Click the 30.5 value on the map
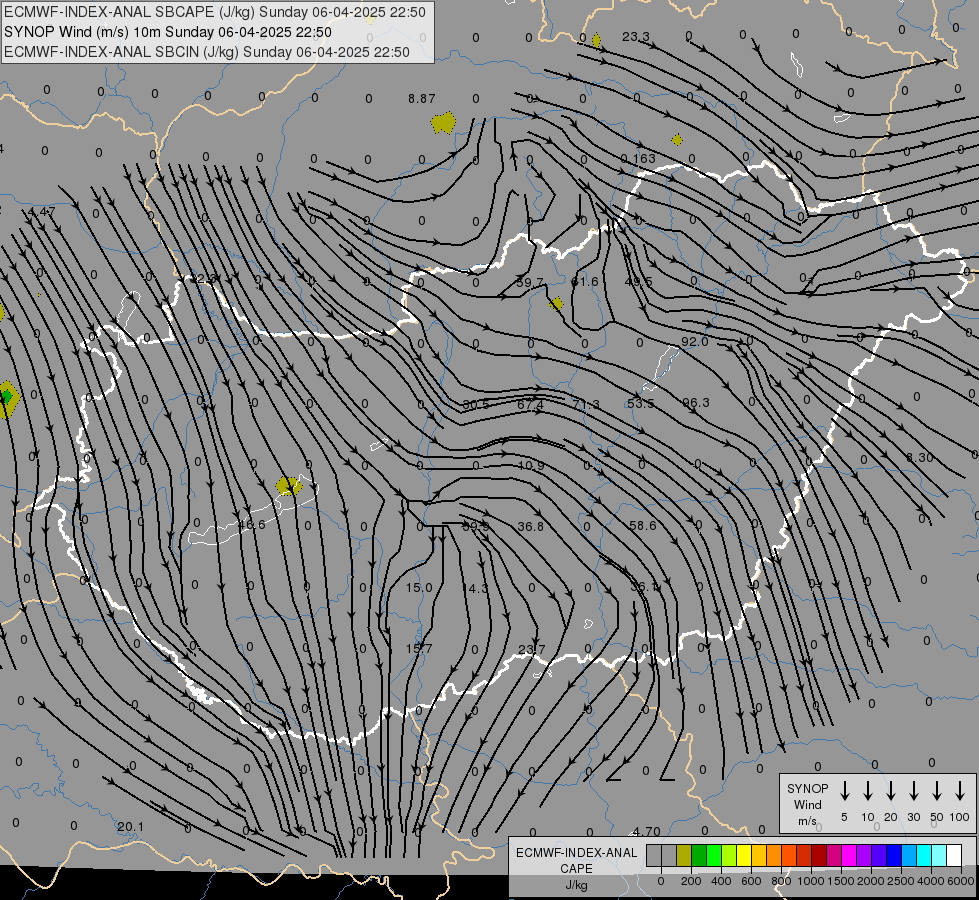The image size is (979, 900). tap(476, 405)
